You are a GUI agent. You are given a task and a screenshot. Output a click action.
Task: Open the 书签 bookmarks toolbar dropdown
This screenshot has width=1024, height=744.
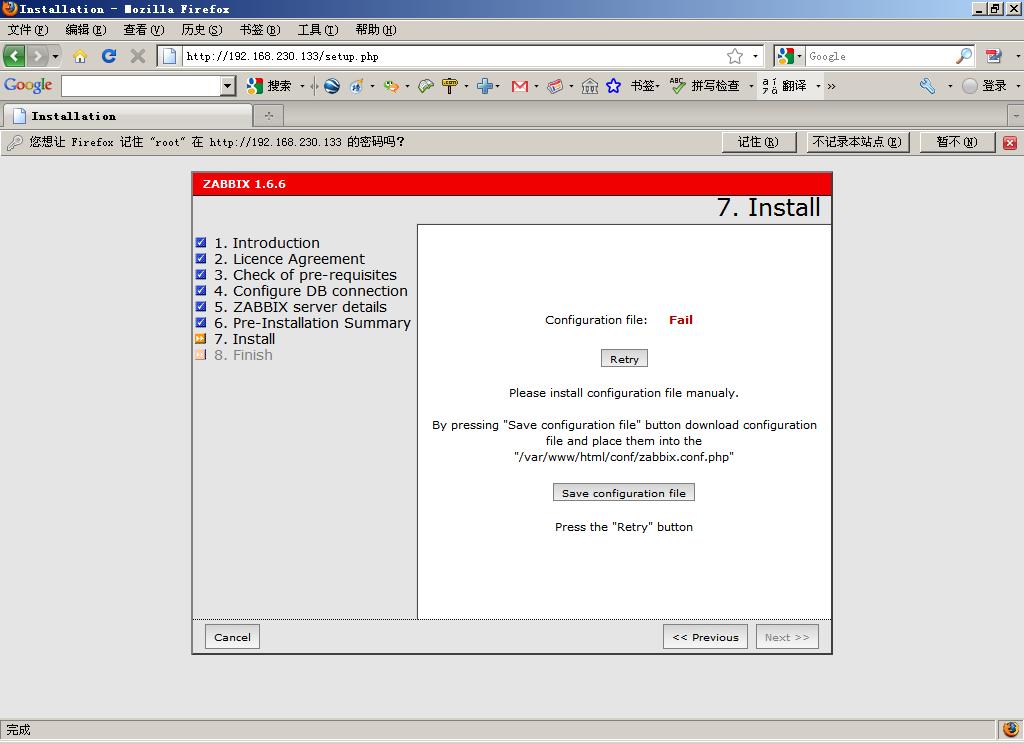coord(645,86)
